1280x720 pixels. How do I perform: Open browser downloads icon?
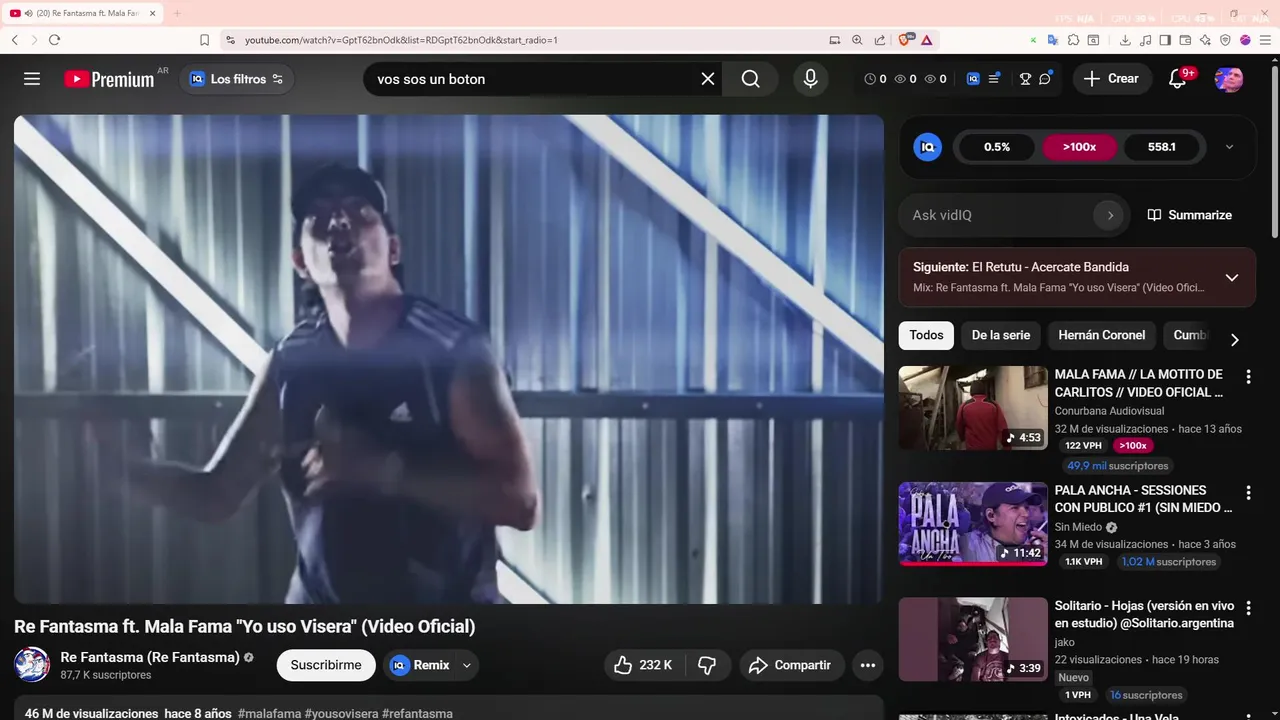tap(1125, 40)
